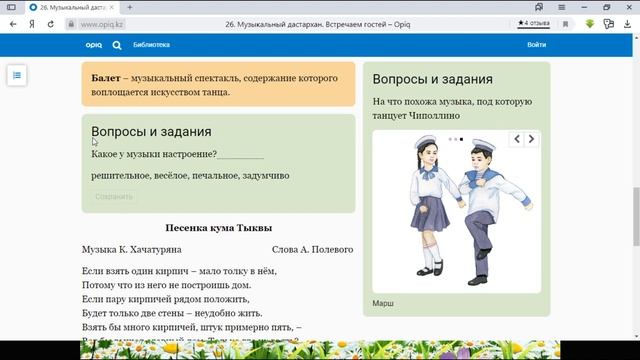Click the greyed 'Сохранить' button

point(114,197)
